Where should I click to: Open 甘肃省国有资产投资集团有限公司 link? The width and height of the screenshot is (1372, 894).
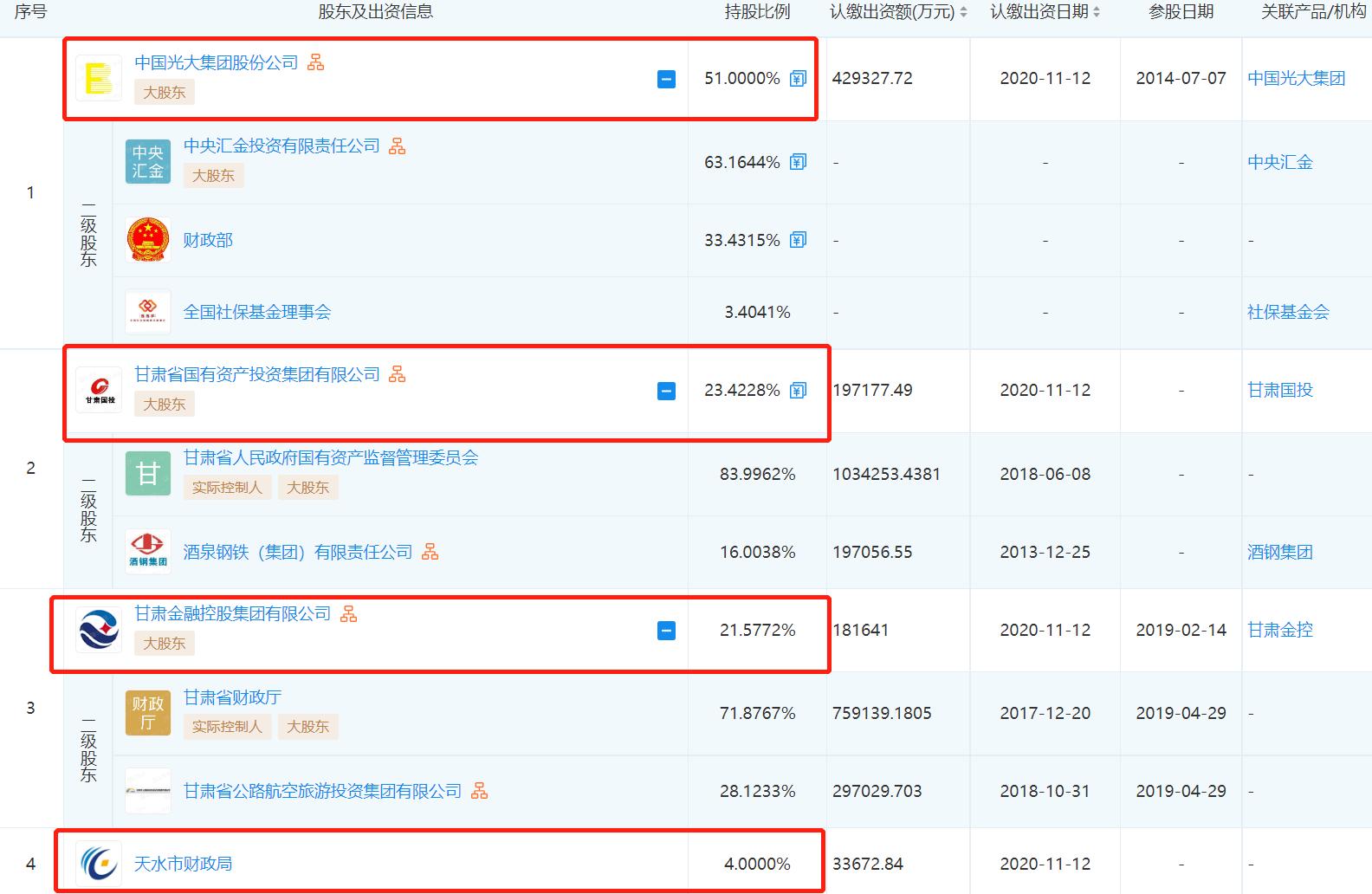click(257, 374)
